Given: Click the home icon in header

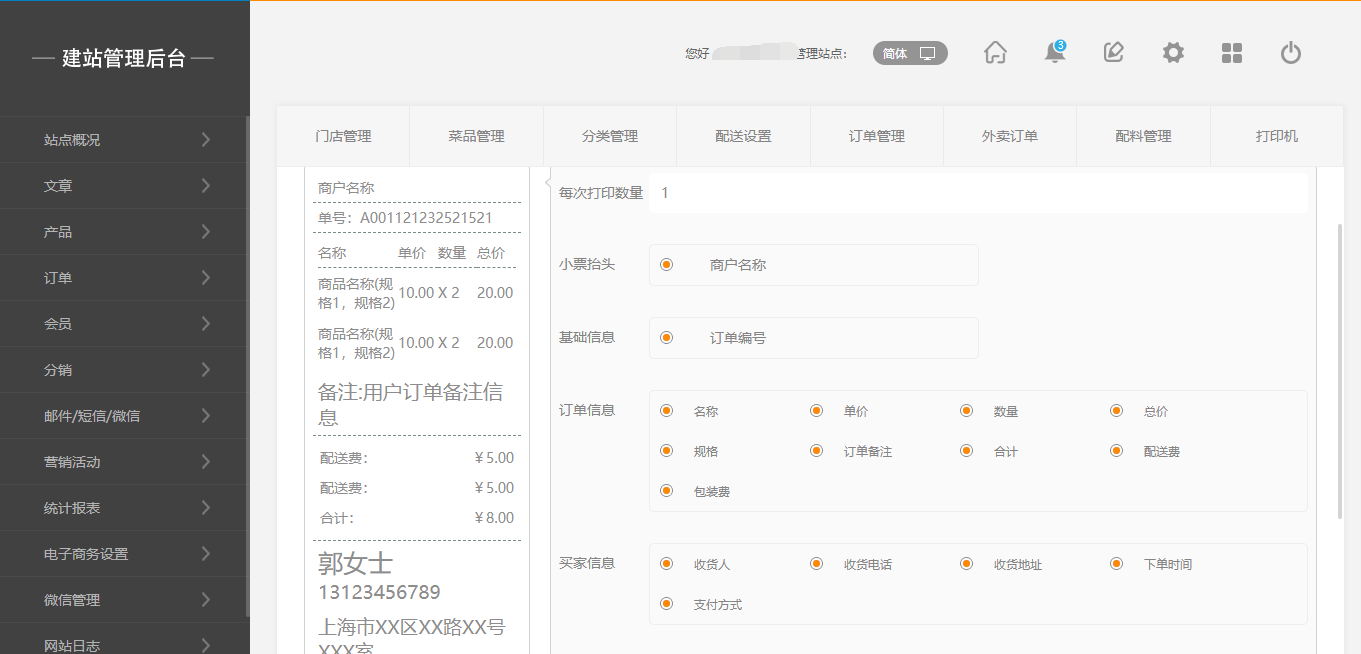Looking at the screenshot, I should pos(995,53).
